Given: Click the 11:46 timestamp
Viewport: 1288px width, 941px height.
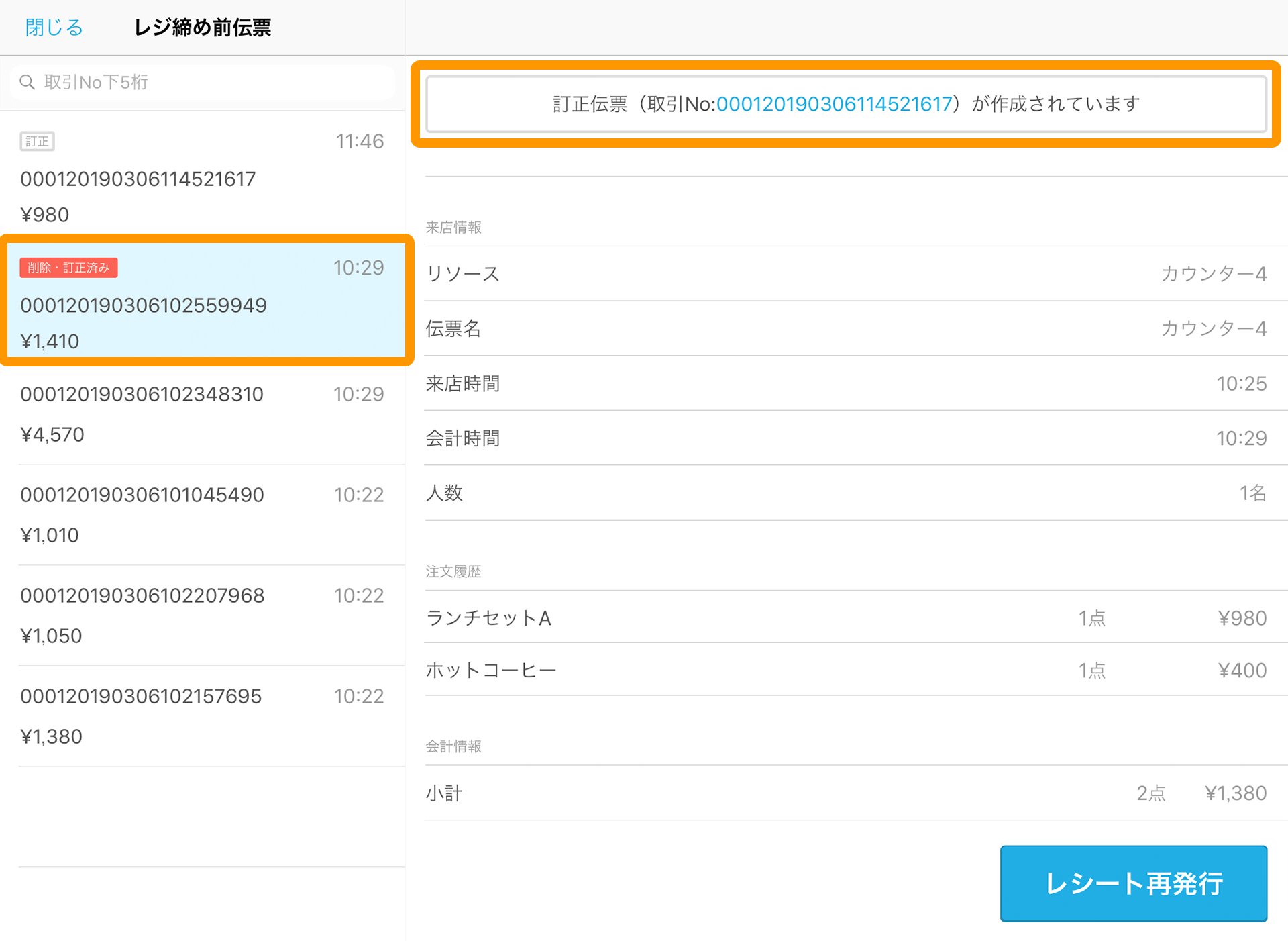Looking at the screenshot, I should pos(360,141).
